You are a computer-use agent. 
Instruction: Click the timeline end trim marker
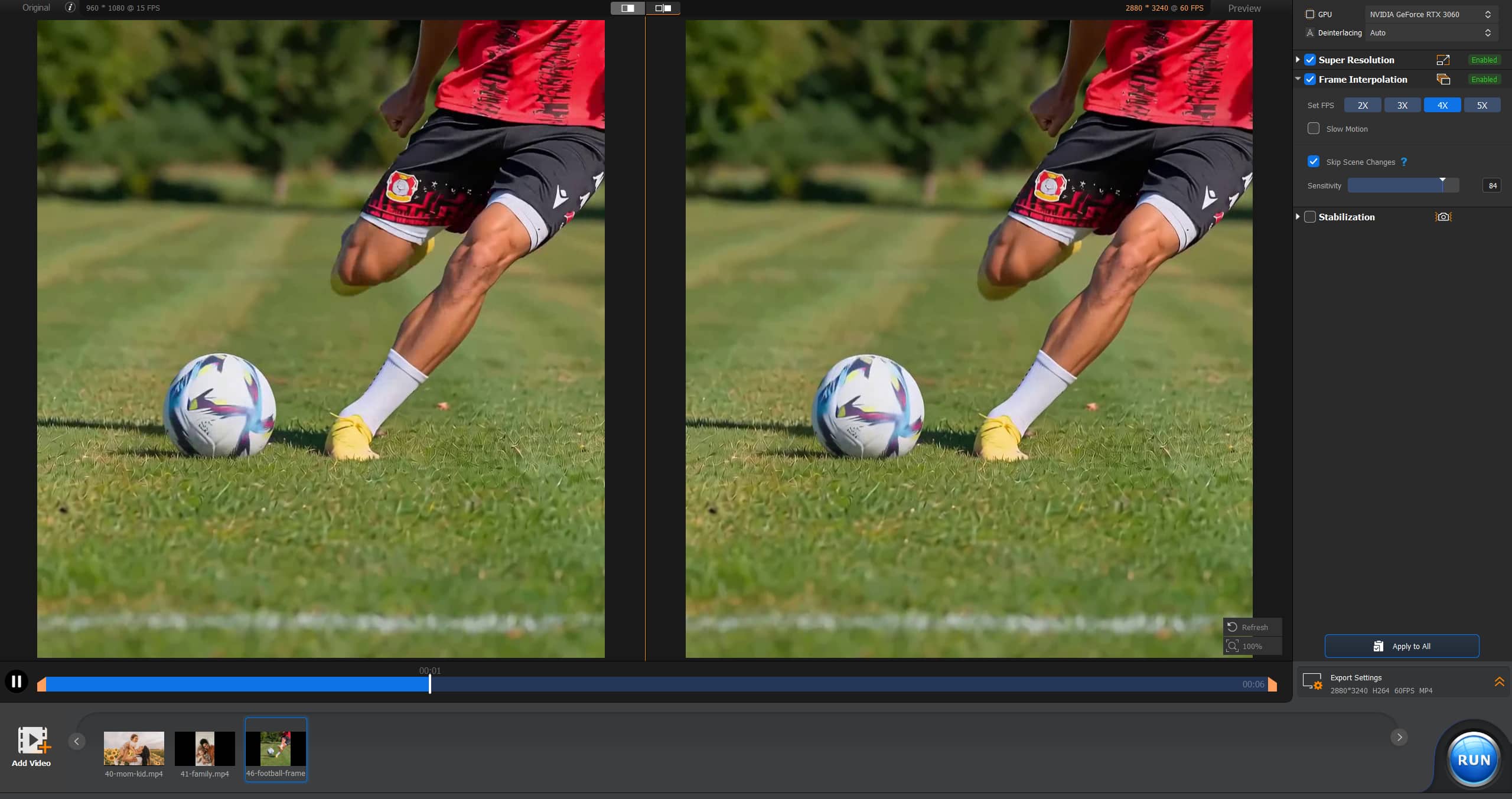point(1272,684)
